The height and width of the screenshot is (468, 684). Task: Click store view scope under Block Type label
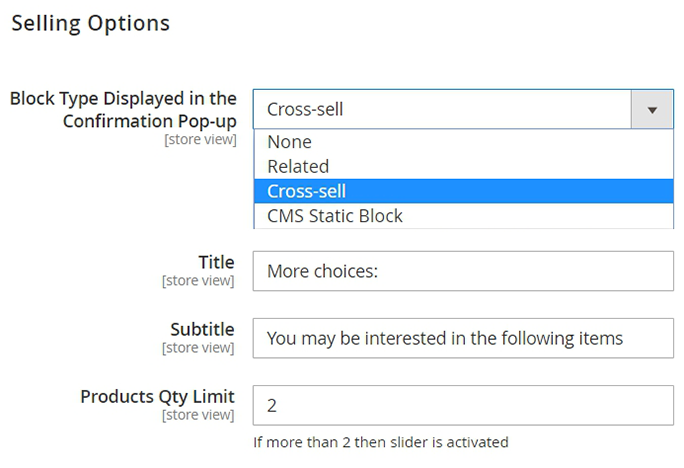(x=200, y=140)
